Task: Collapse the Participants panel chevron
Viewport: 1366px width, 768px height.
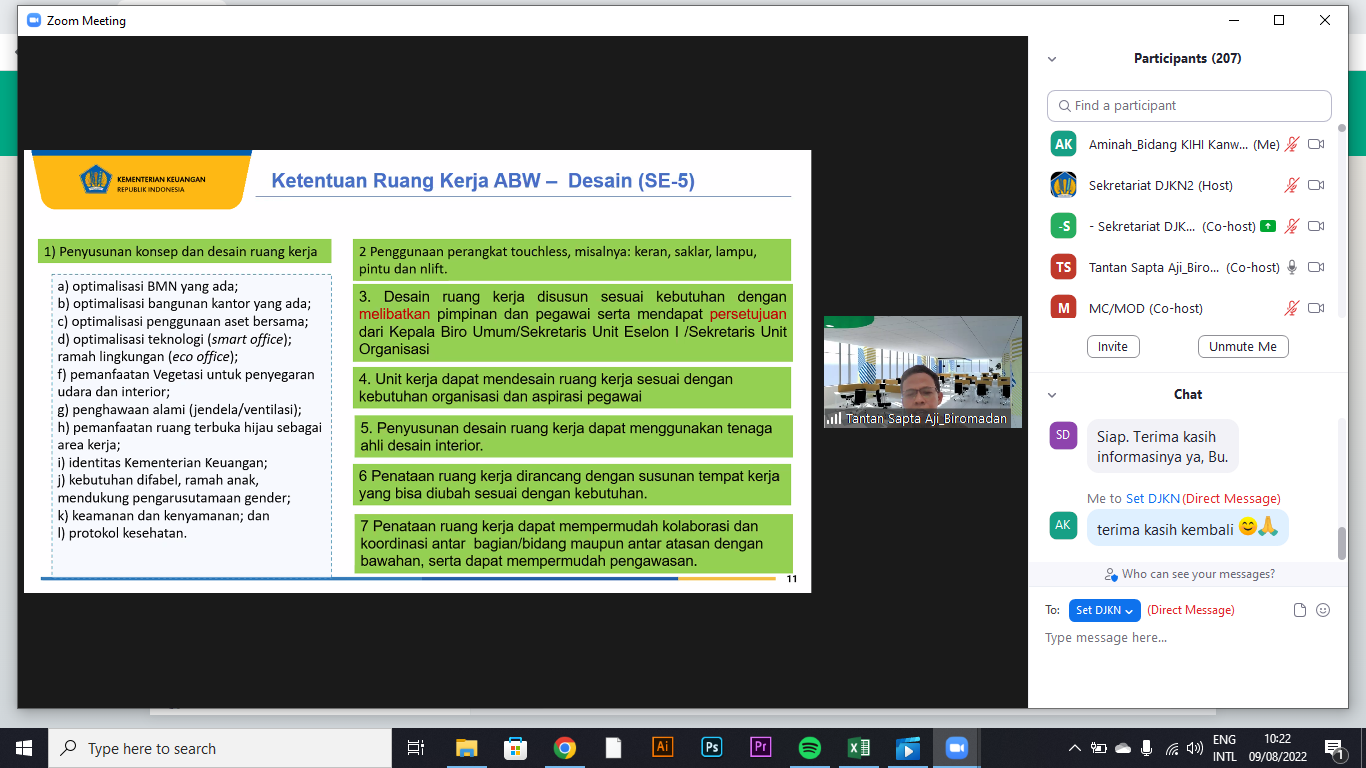Action: point(1052,59)
